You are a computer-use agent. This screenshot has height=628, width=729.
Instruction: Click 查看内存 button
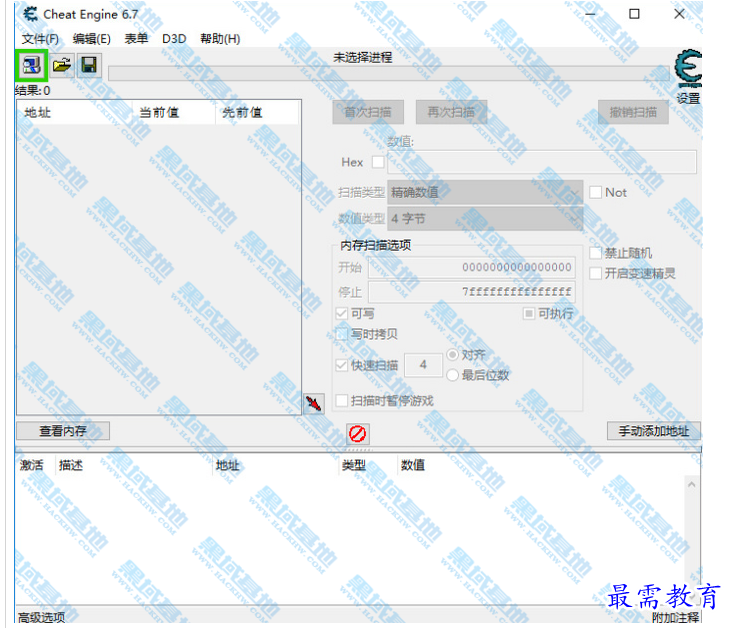tap(63, 431)
